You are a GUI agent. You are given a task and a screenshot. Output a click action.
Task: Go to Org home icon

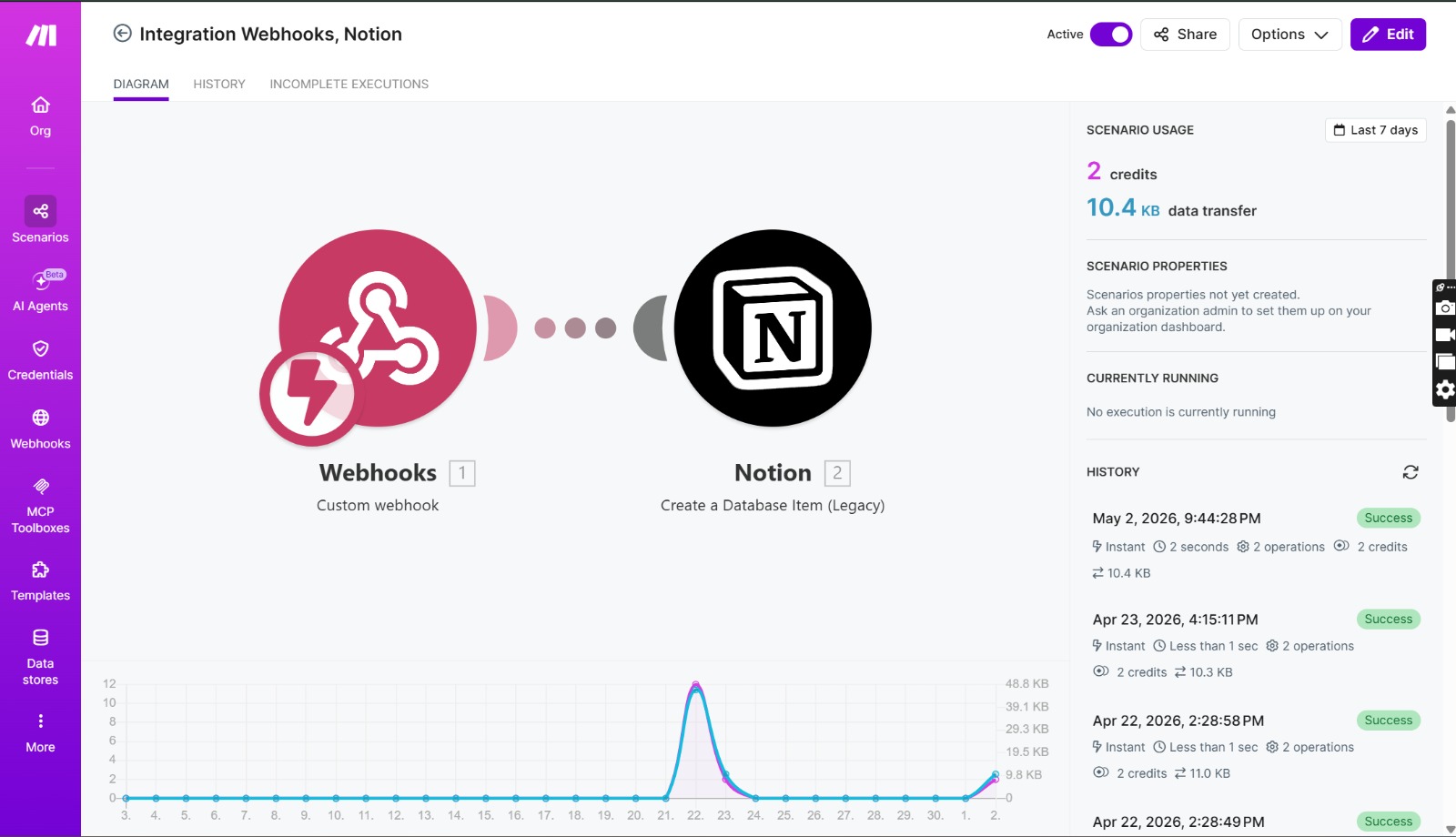point(40,105)
